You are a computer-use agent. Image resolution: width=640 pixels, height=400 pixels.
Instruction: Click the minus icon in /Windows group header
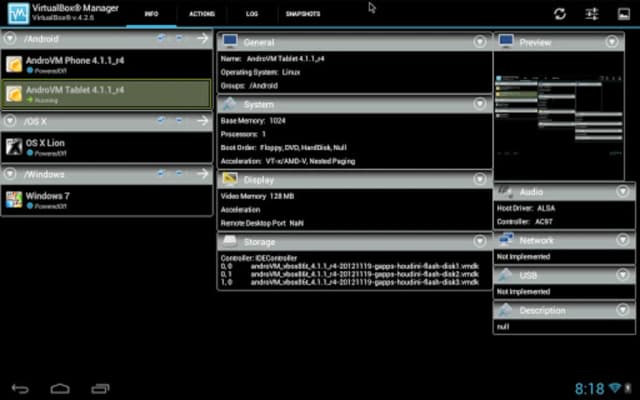(x=179, y=173)
